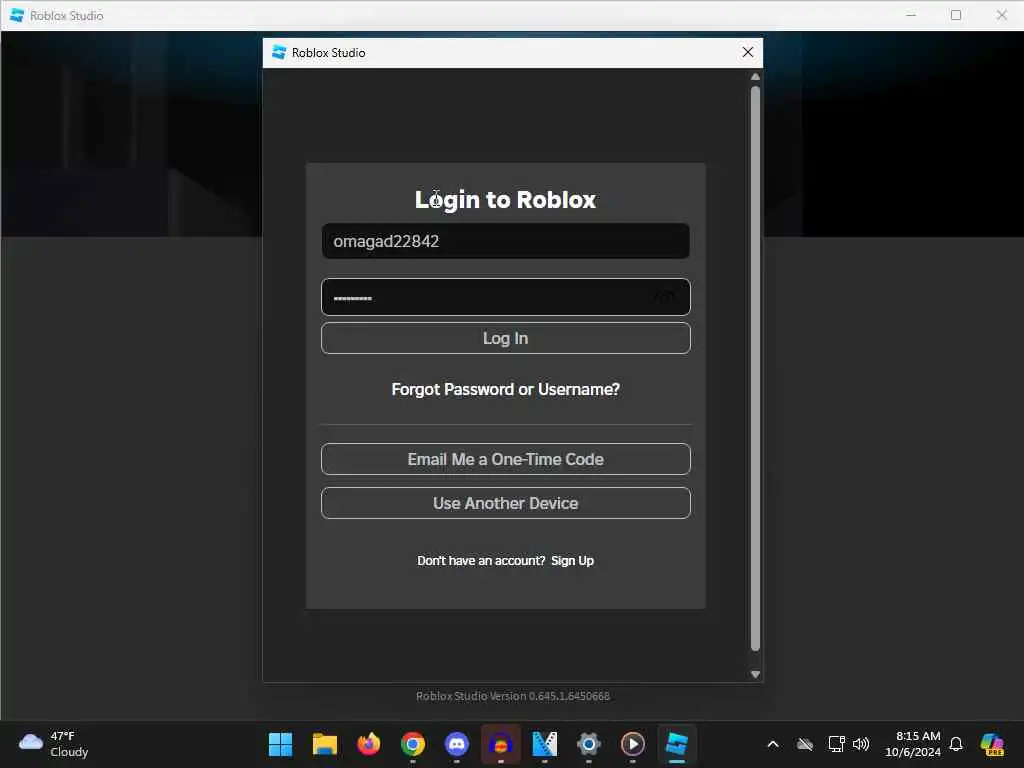
Task: Choose Email Me a One-Time Code
Action: 505,459
